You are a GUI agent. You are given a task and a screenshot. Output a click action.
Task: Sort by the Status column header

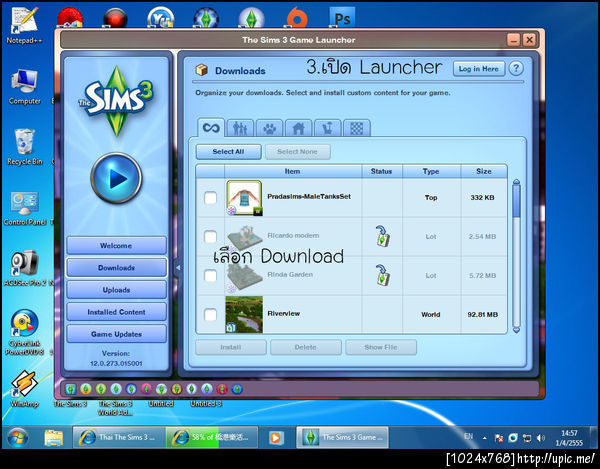coord(382,171)
